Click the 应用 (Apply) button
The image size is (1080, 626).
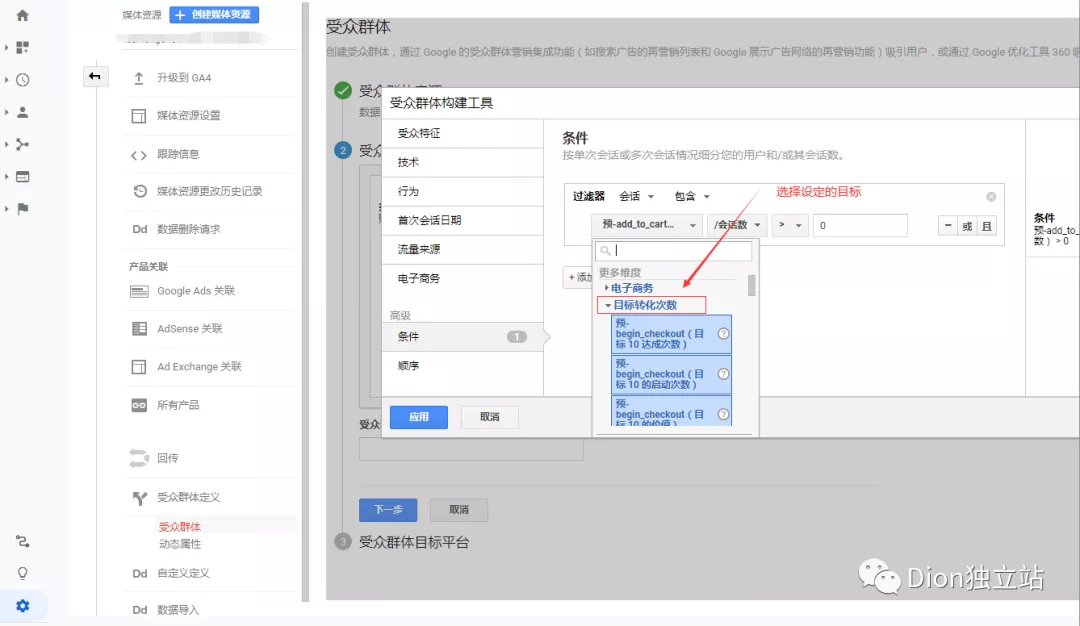coord(418,417)
